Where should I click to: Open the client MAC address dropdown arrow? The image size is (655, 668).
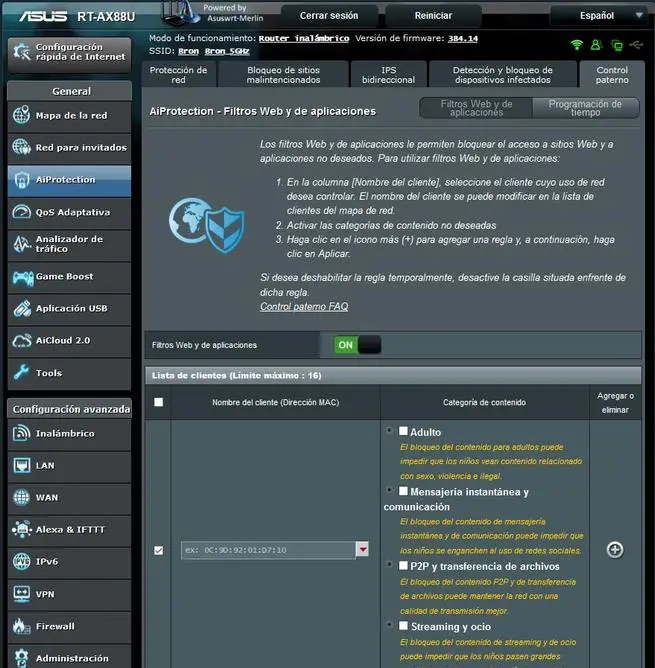point(362,550)
